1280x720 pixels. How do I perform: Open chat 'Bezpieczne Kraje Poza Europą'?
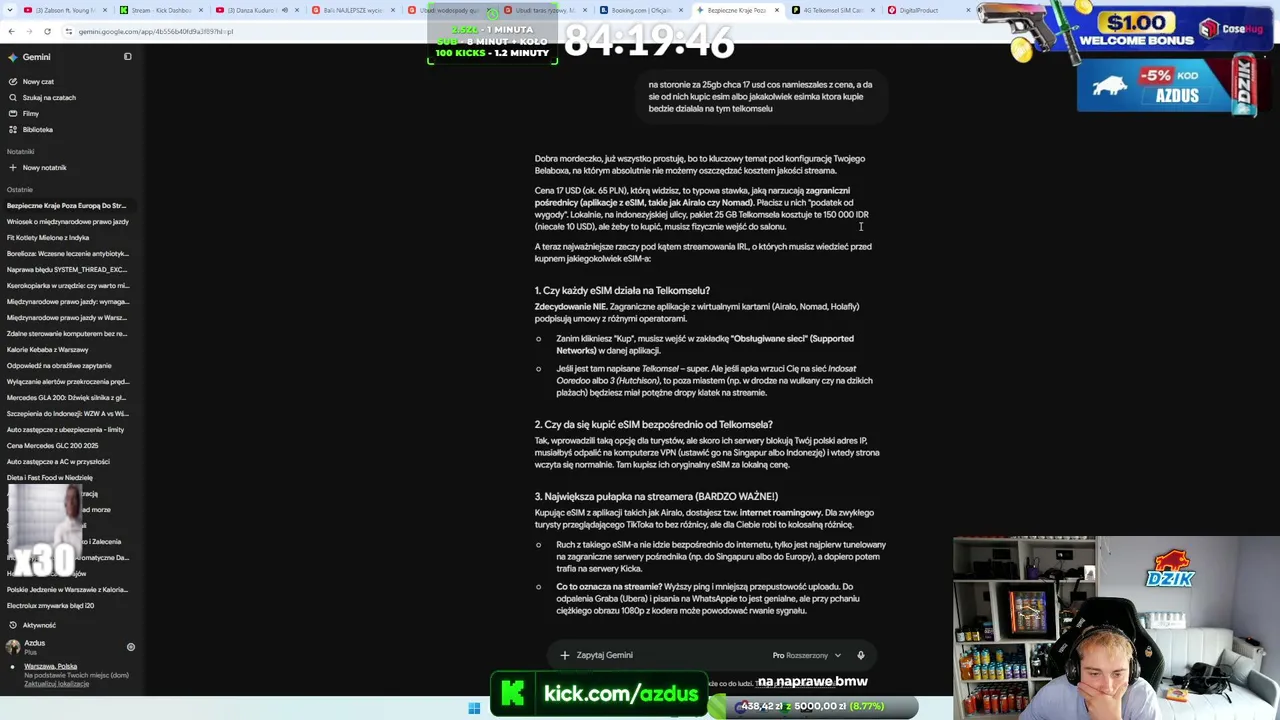[x=67, y=206]
